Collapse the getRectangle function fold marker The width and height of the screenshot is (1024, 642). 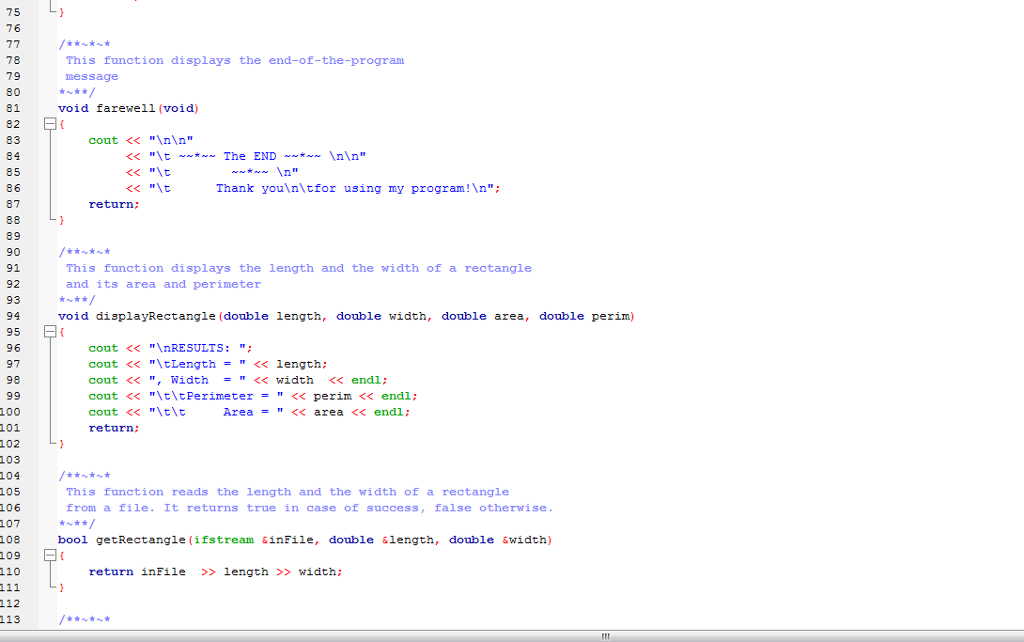pyautogui.click(x=50, y=556)
